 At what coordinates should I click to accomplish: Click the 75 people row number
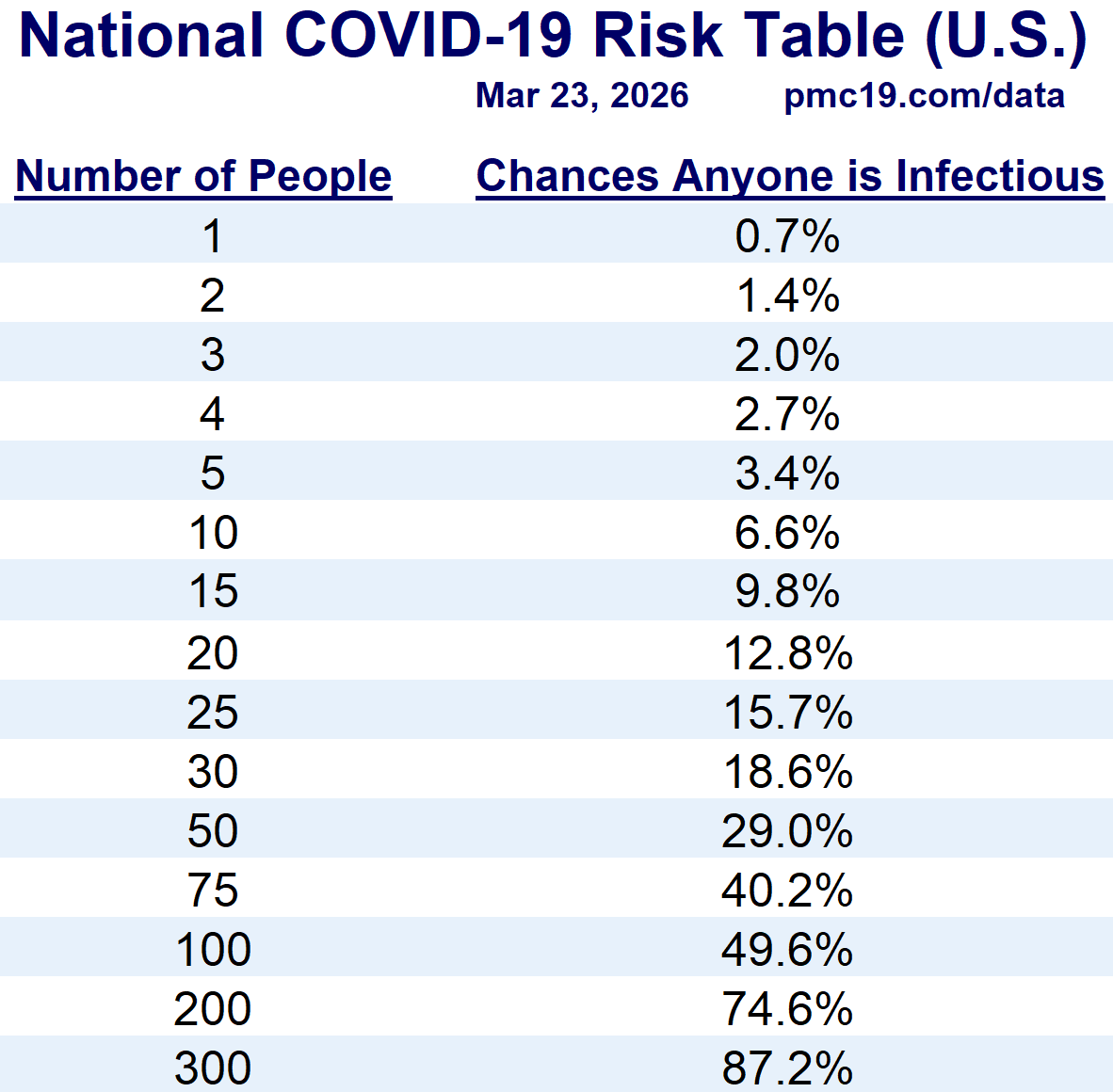click(x=213, y=890)
